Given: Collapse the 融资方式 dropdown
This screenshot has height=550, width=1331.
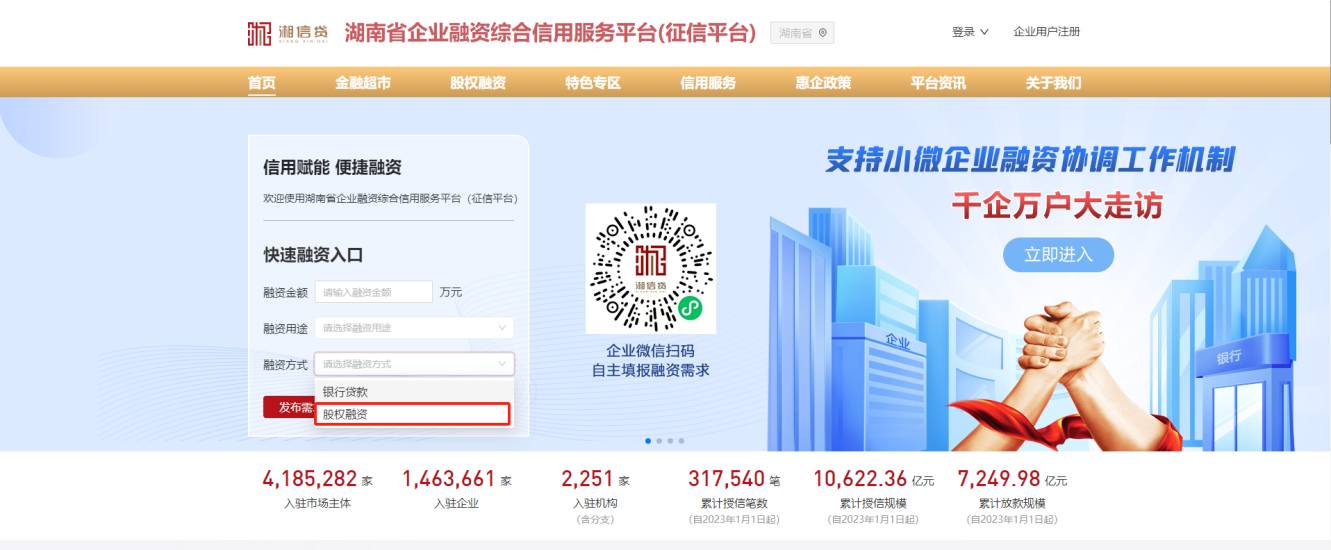Looking at the screenshot, I should pyautogui.click(x=502, y=364).
